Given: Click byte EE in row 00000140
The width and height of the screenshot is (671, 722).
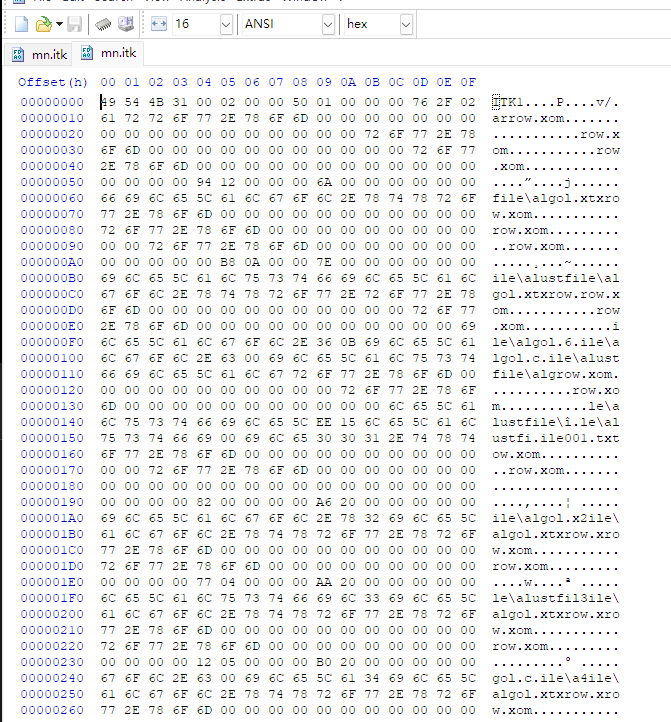Looking at the screenshot, I should 324,422.
